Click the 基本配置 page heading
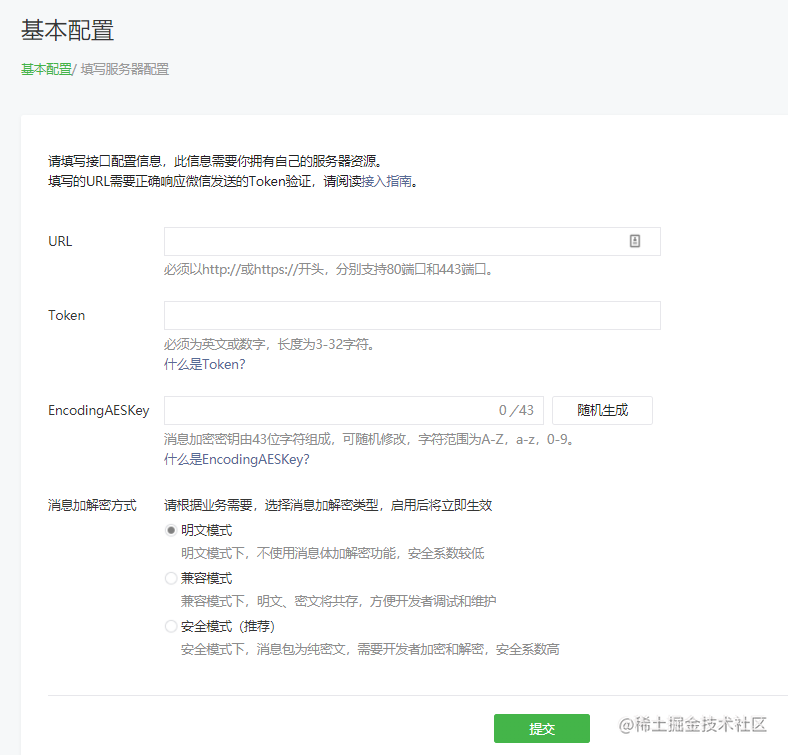 pyautogui.click(x=67, y=30)
